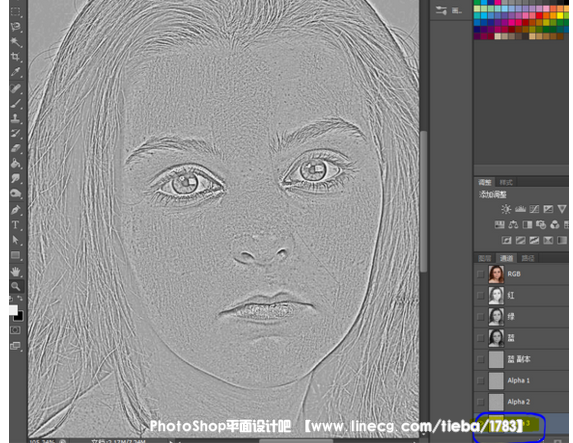Image resolution: width=573 pixels, height=443 pixels.
Task: Select the Alpha 2 channel name
Action: click(x=519, y=402)
